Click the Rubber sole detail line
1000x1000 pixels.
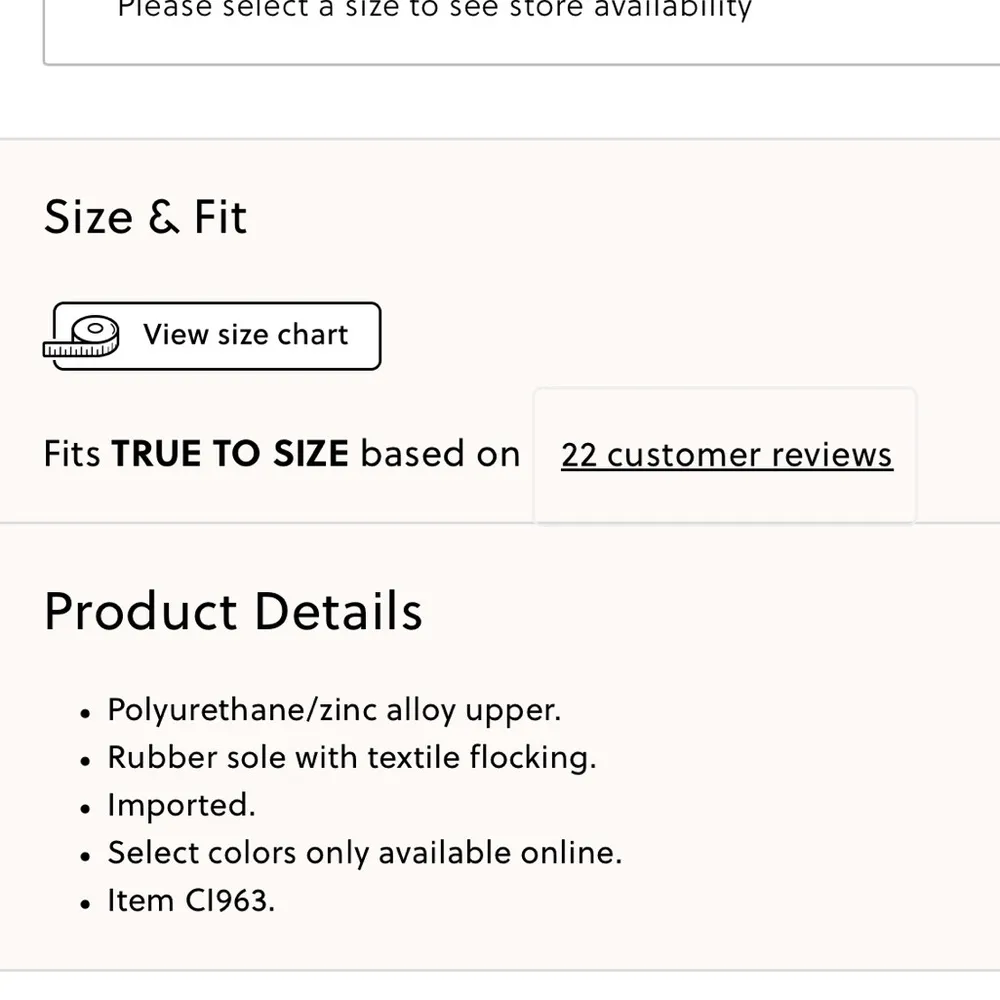352,758
